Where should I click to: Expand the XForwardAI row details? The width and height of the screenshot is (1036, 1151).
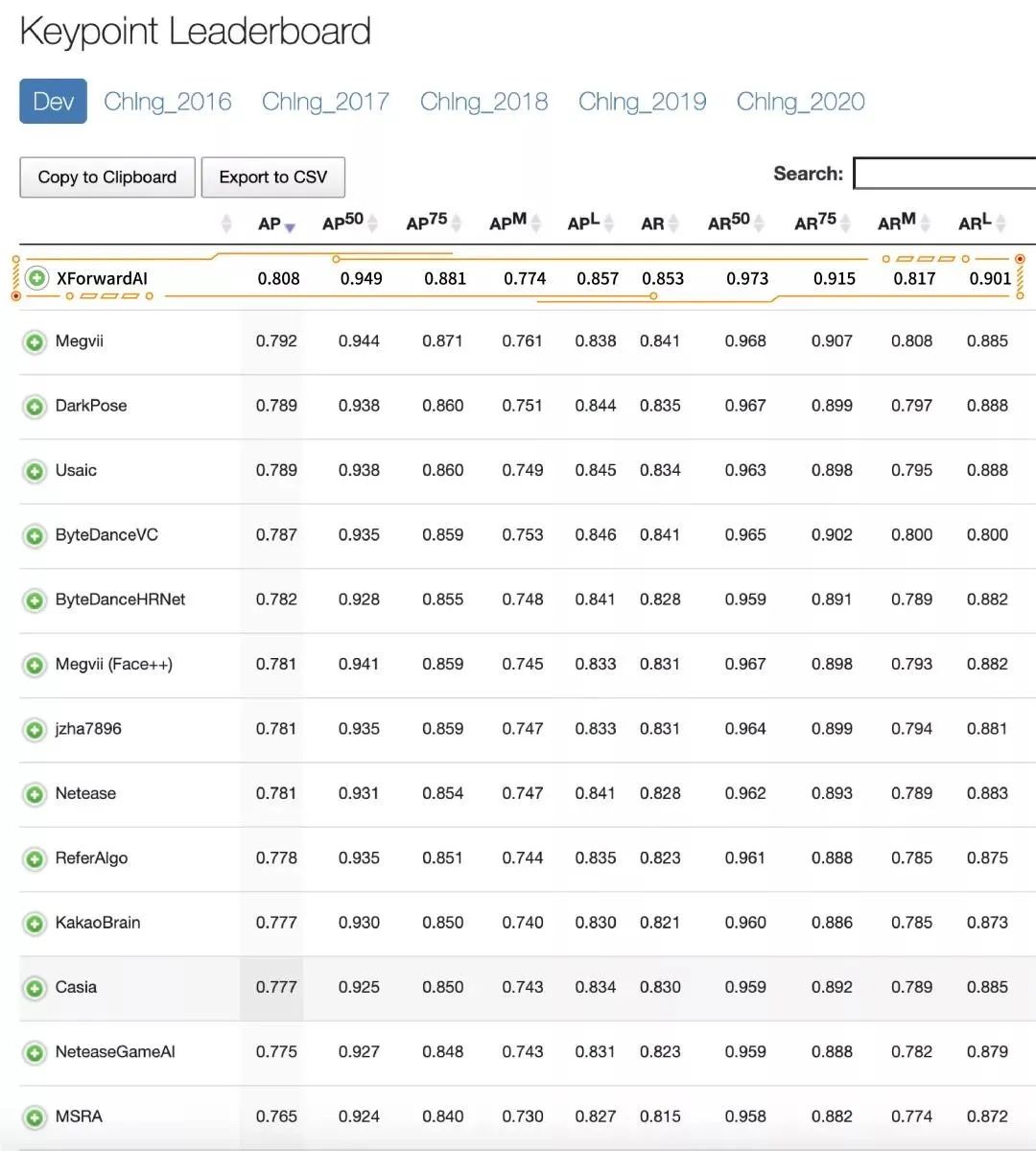(36, 278)
